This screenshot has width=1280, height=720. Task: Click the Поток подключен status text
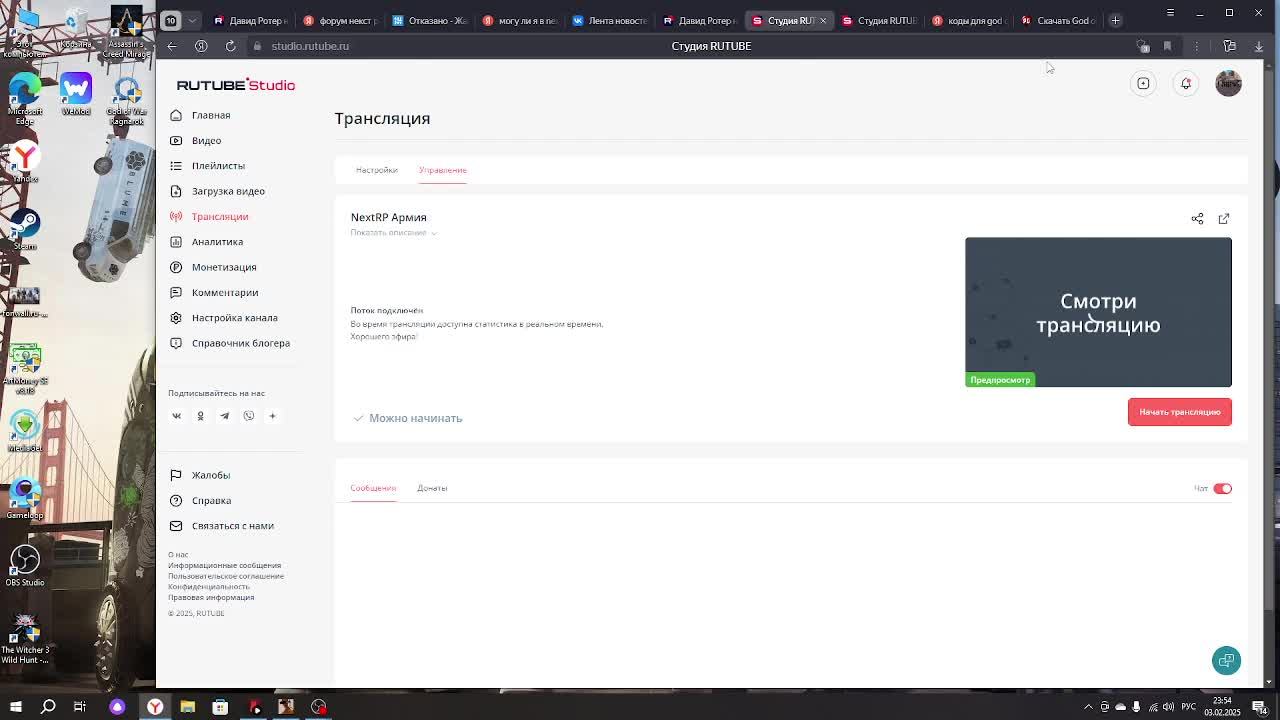[386, 310]
